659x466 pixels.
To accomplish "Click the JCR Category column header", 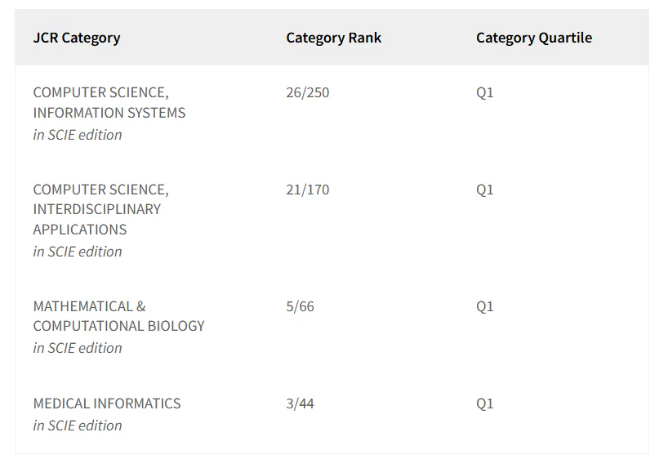I will [76, 38].
